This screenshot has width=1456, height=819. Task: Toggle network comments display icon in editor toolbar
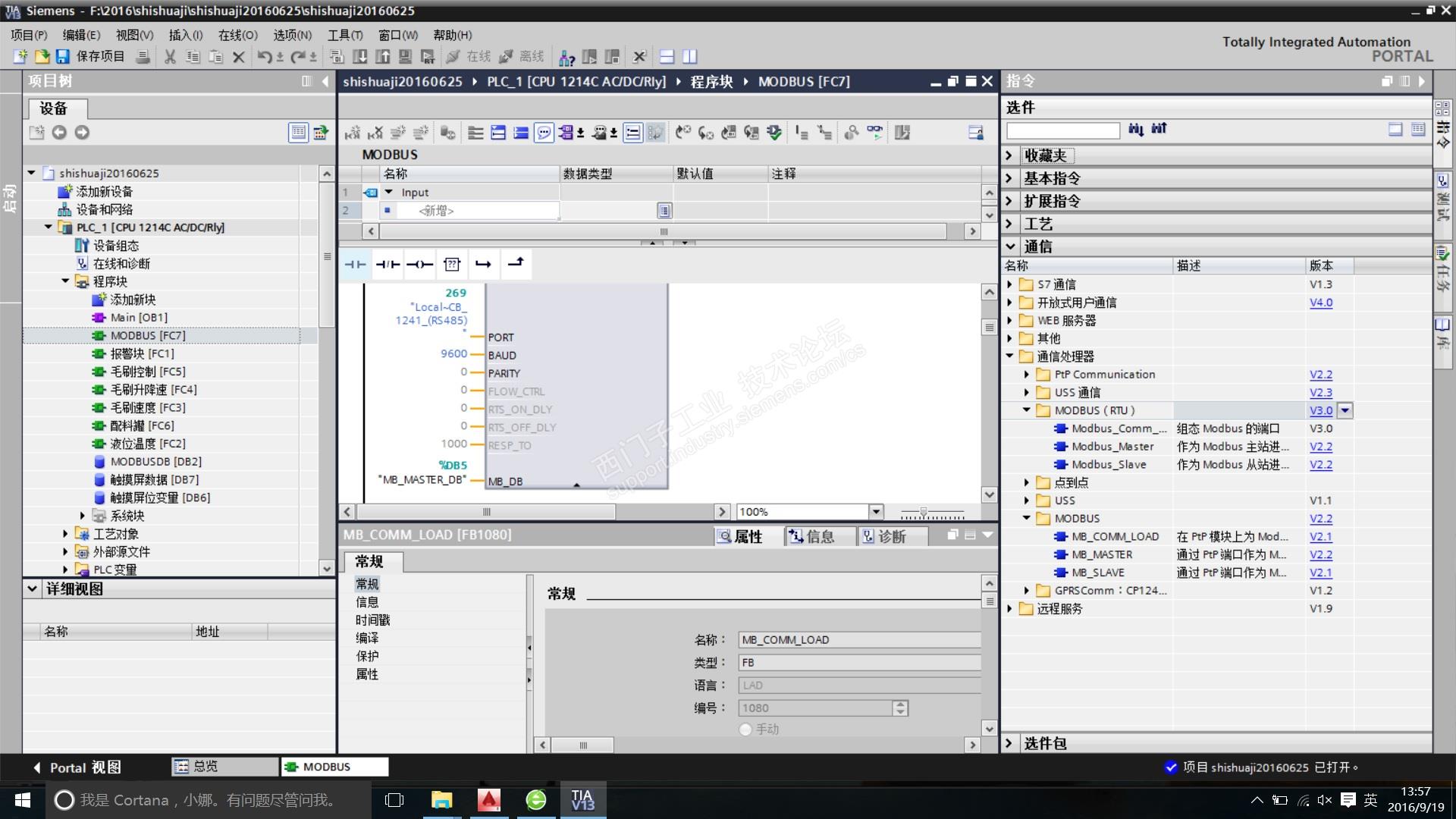(x=544, y=133)
